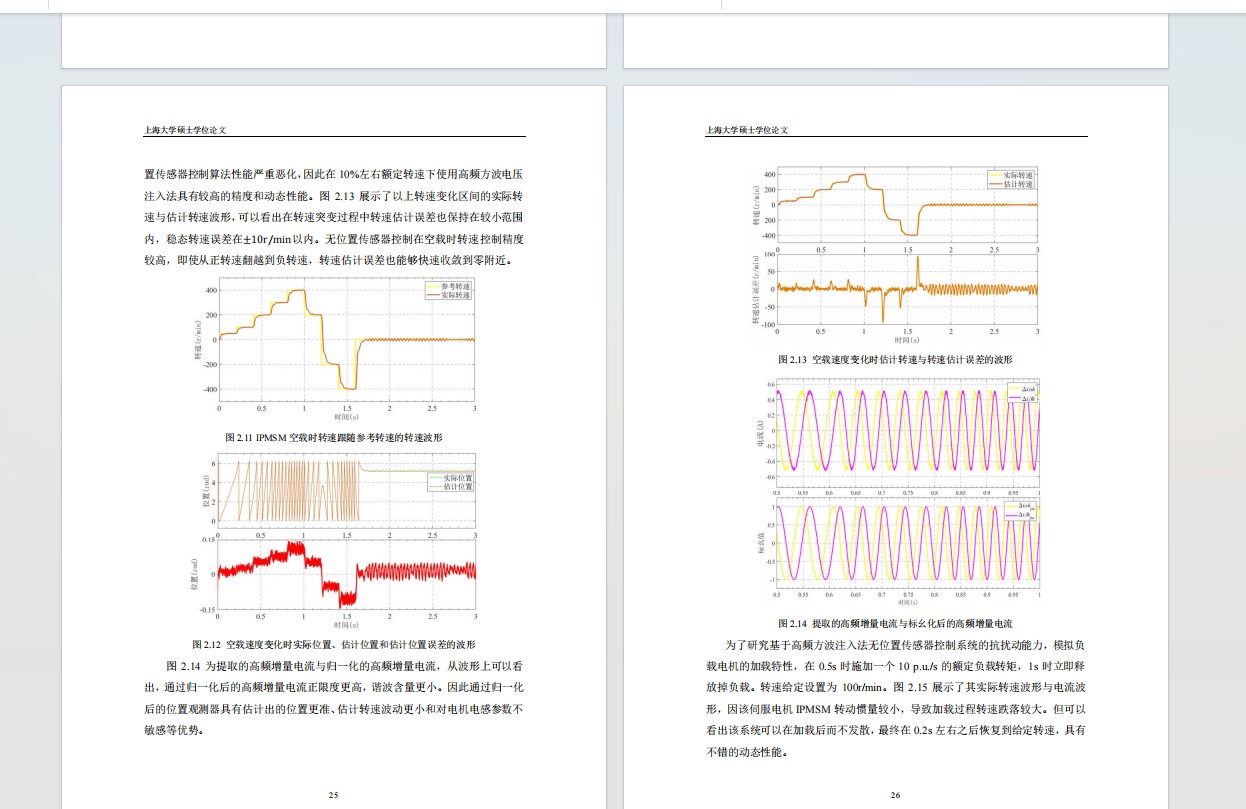1246x809 pixels.
Task: Select caption "图 2.14 提取的高频增量电流与标幺化后的高频增量电流"
Action: coord(896,624)
